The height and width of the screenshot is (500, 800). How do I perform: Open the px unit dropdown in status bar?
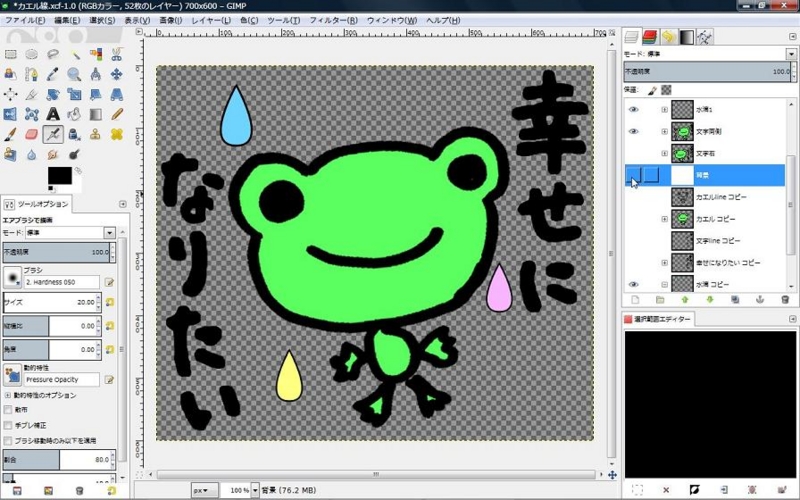click(205, 490)
